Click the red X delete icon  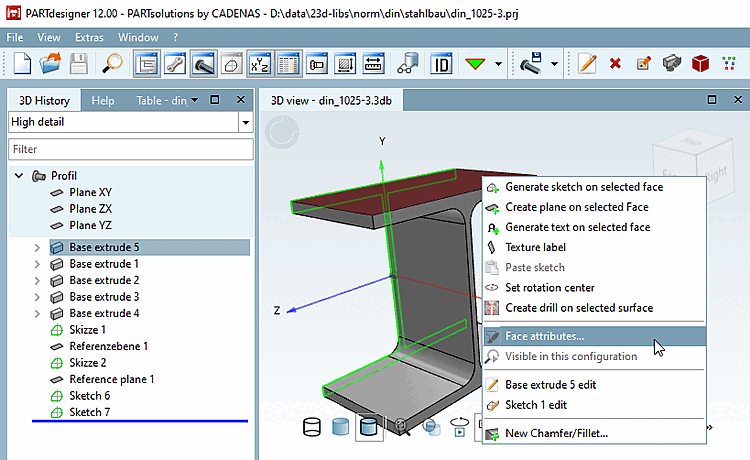click(615, 63)
